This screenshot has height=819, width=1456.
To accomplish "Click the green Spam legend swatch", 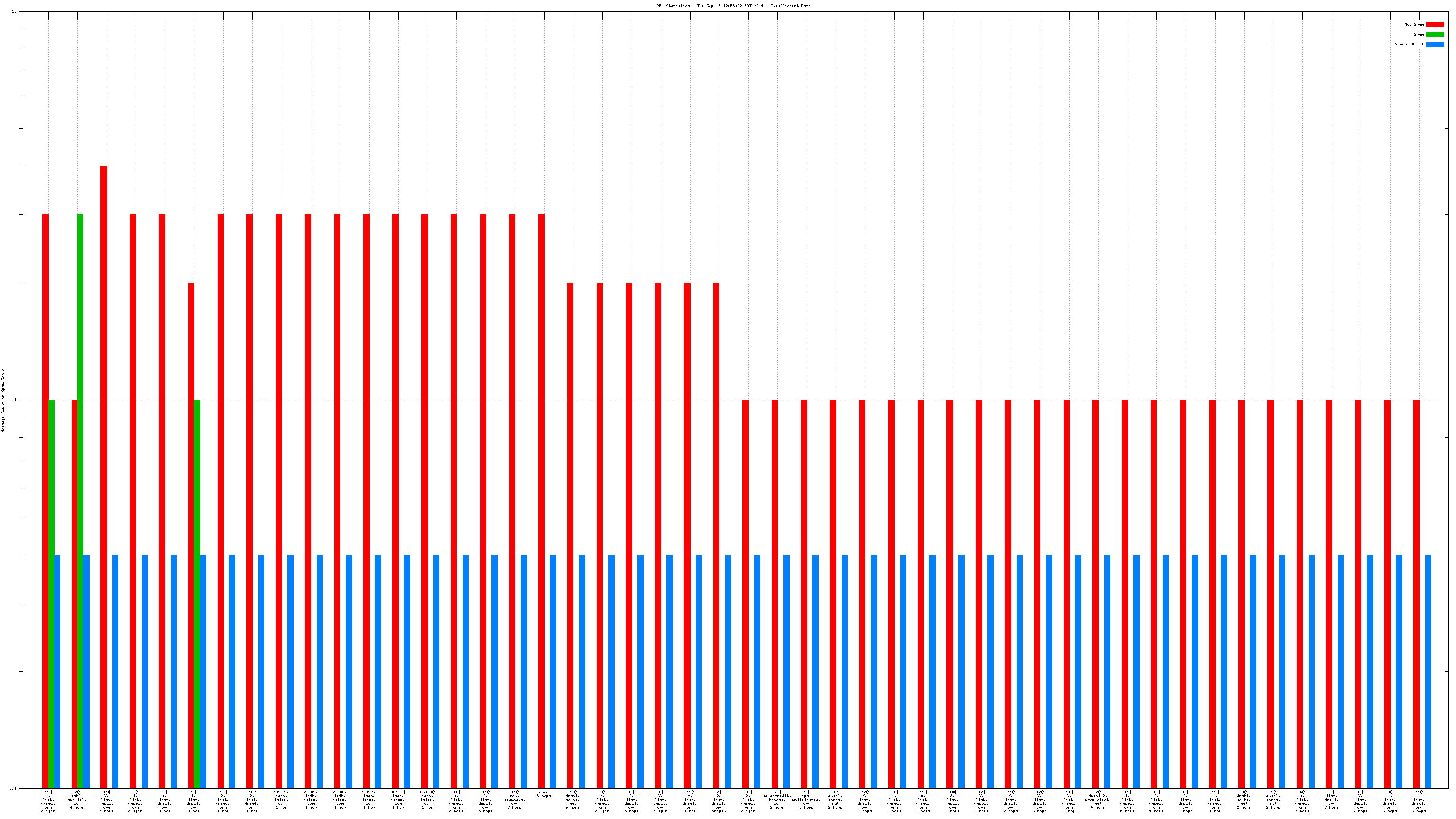I will pos(1435,35).
